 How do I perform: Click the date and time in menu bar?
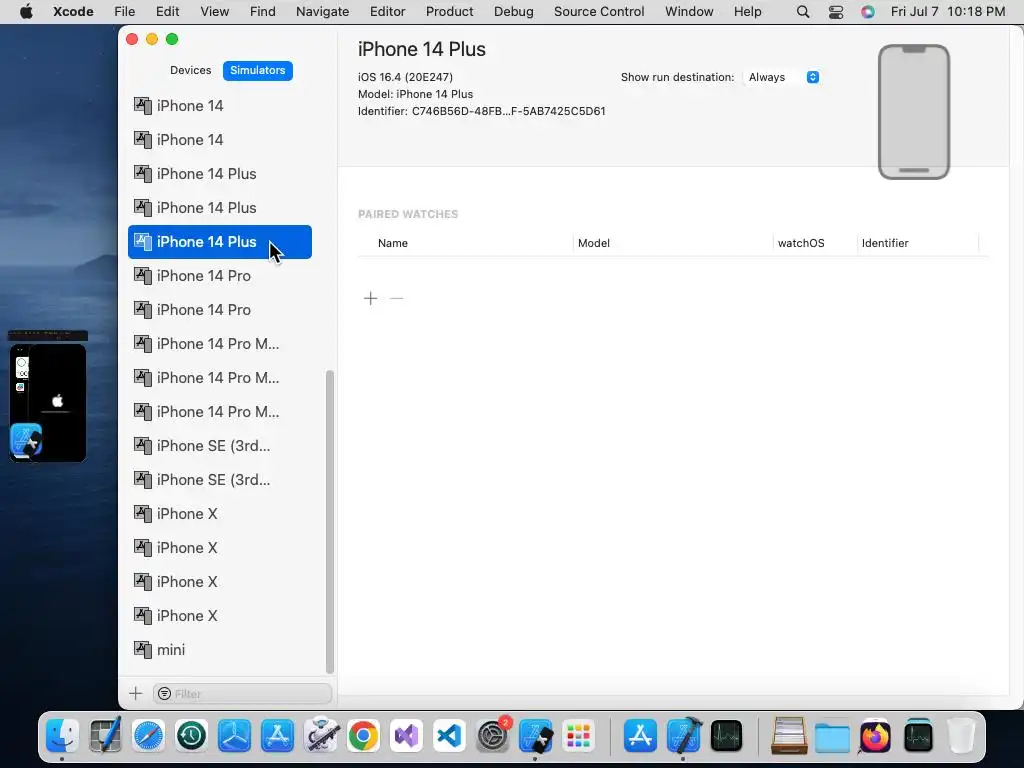click(948, 12)
